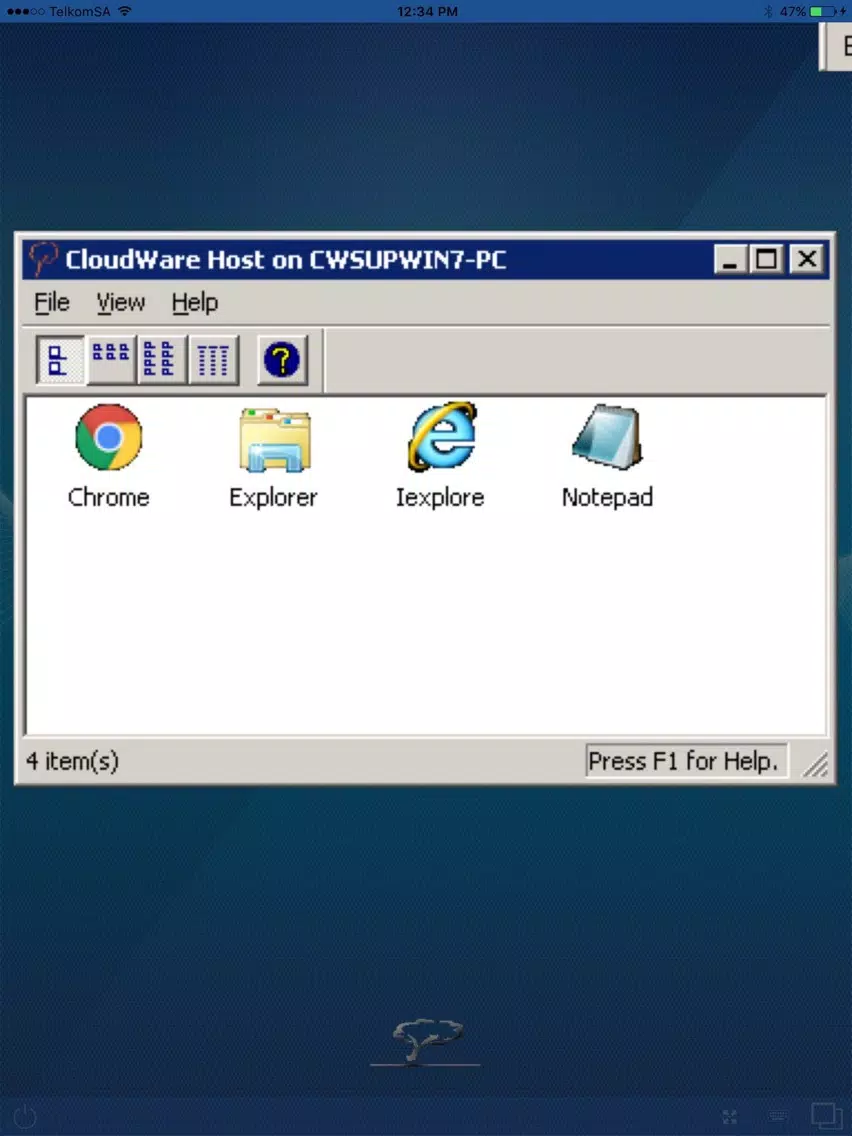Click the "Chrome" label text

(109, 497)
